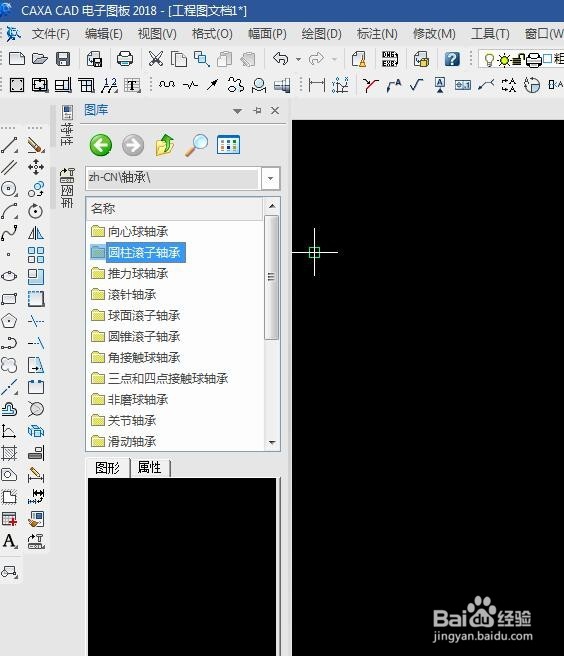
Task: Click the surface roughness checkmark symbol icon
Action: tap(417, 85)
